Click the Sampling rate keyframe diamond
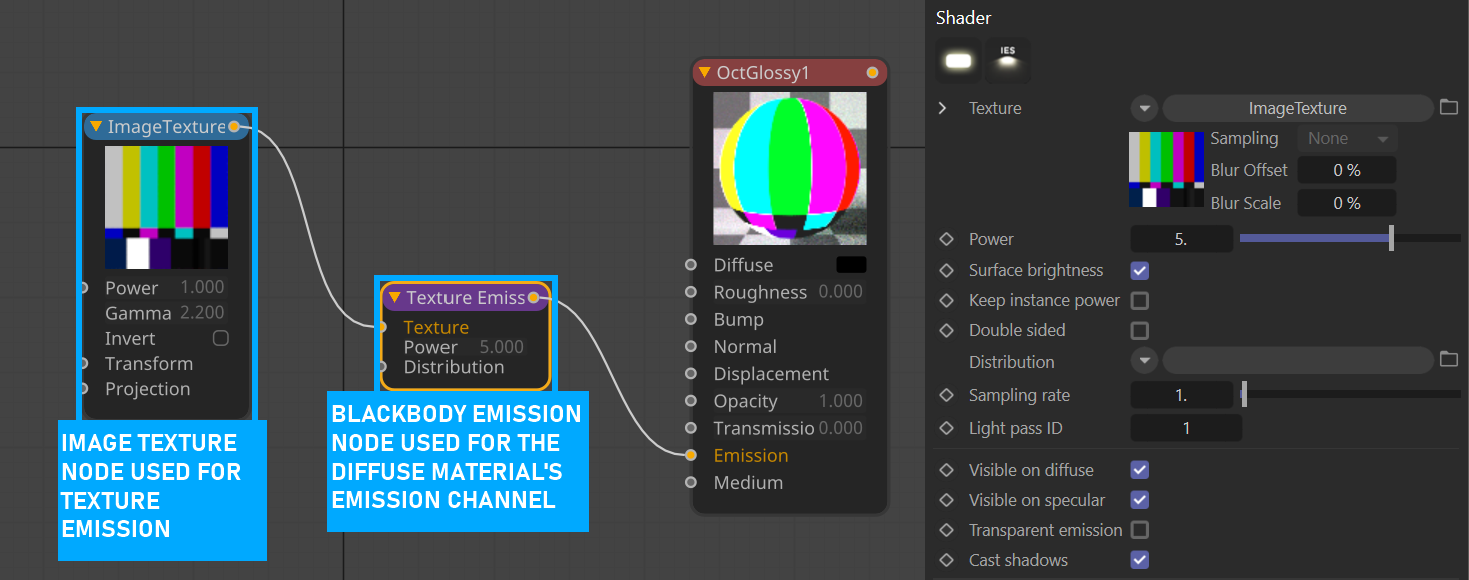 click(x=946, y=395)
